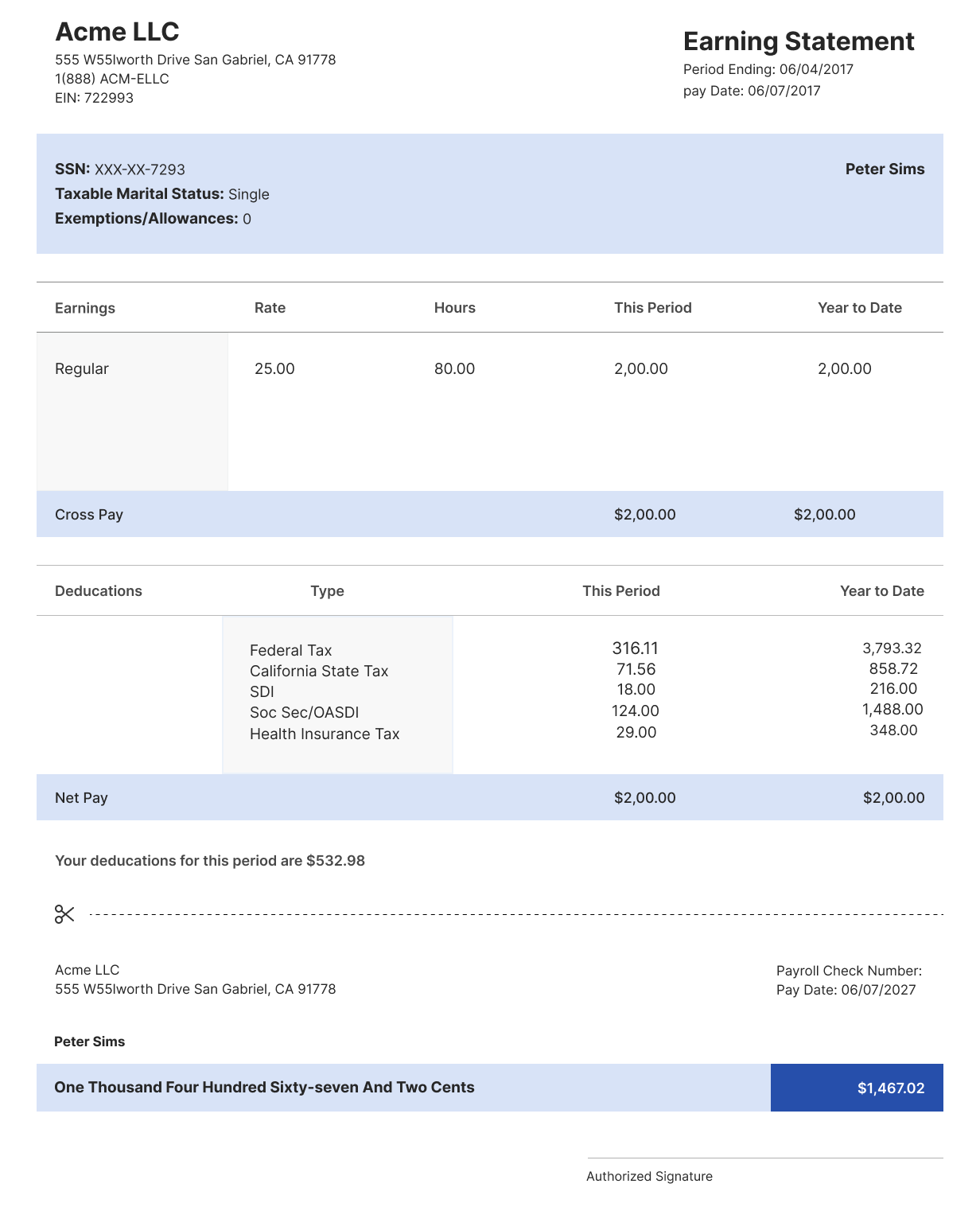This screenshot has height=1207, width=980.
Task: Click the scissors cut-line icon
Action: click(64, 914)
